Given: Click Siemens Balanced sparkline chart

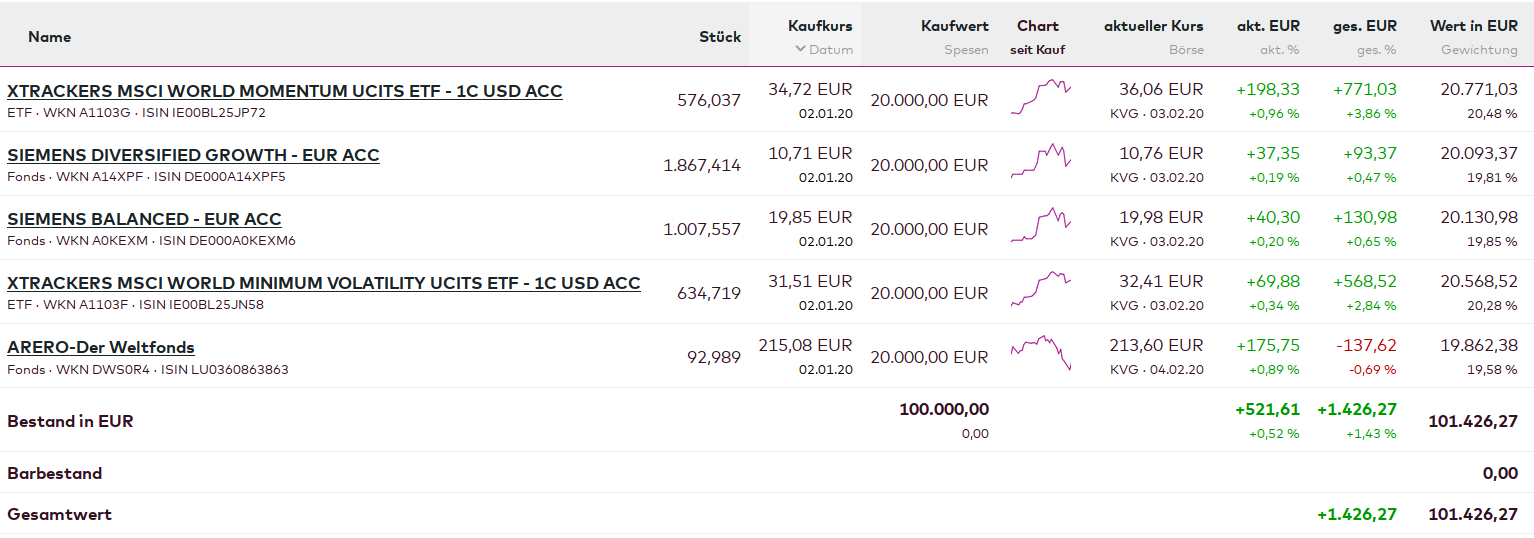Looking at the screenshot, I should 1040,226.
